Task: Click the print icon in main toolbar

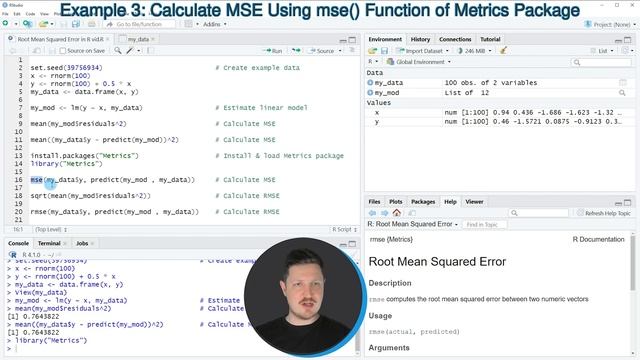Action: [x=91, y=24]
